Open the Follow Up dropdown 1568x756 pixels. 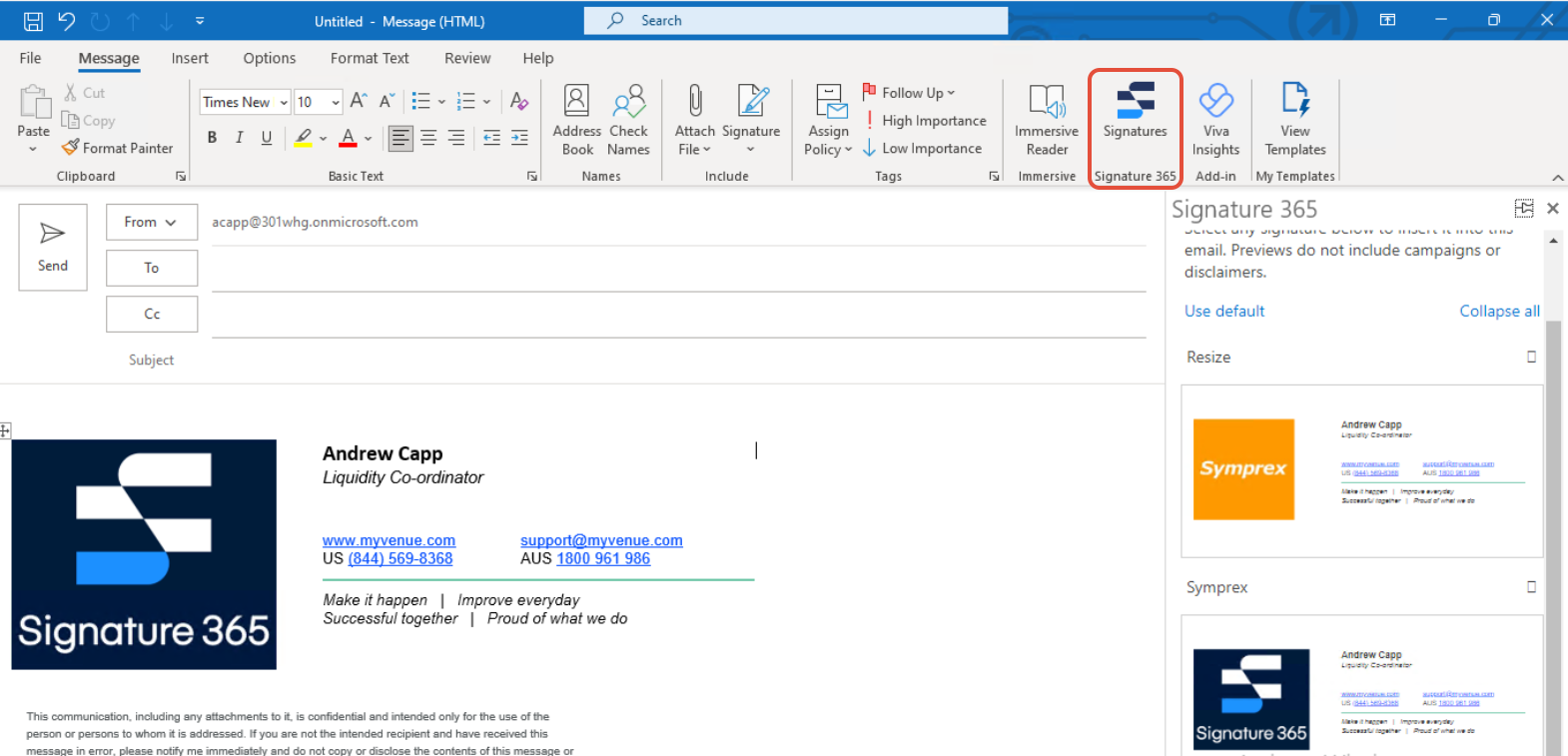909,93
